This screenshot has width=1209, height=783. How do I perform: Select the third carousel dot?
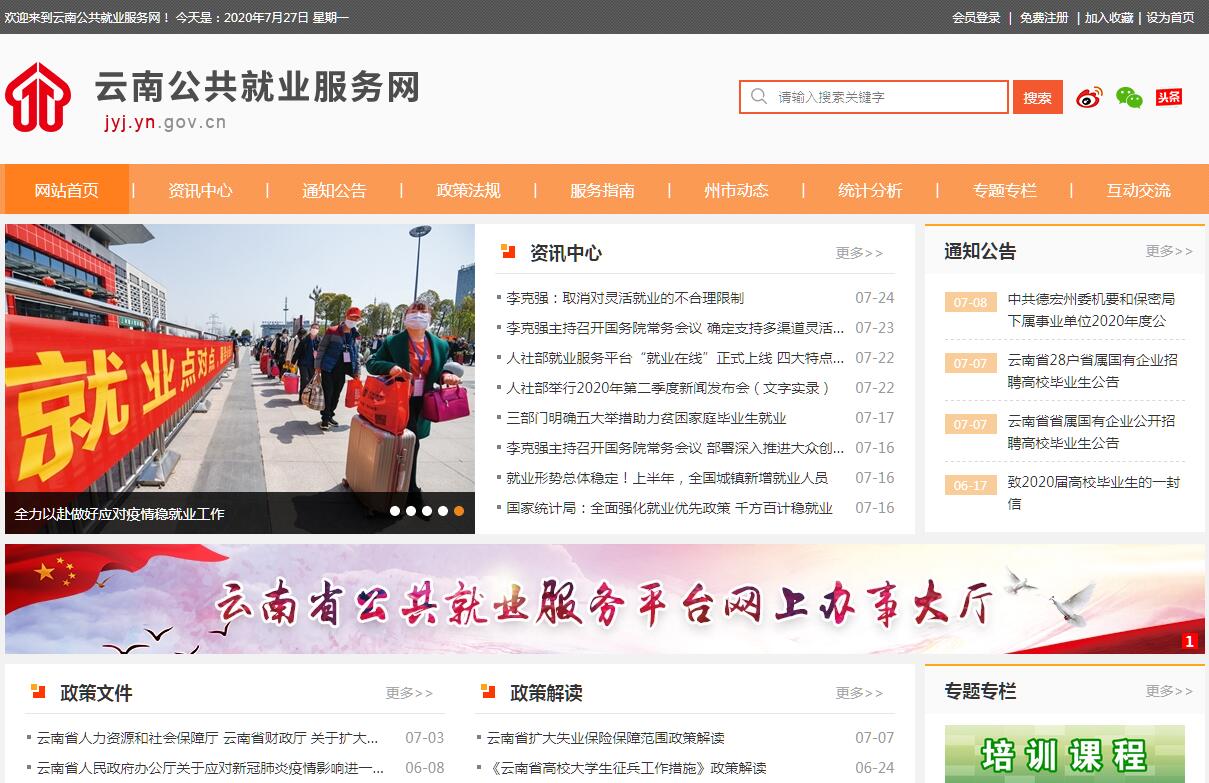pos(427,511)
